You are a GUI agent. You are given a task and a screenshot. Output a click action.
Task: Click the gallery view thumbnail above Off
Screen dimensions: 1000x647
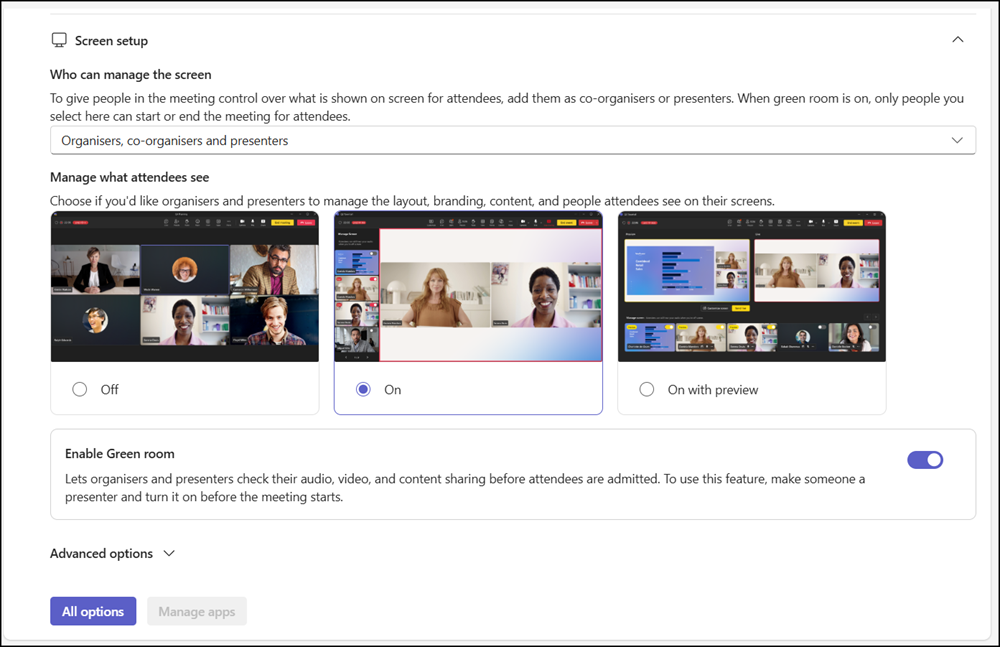[185, 287]
